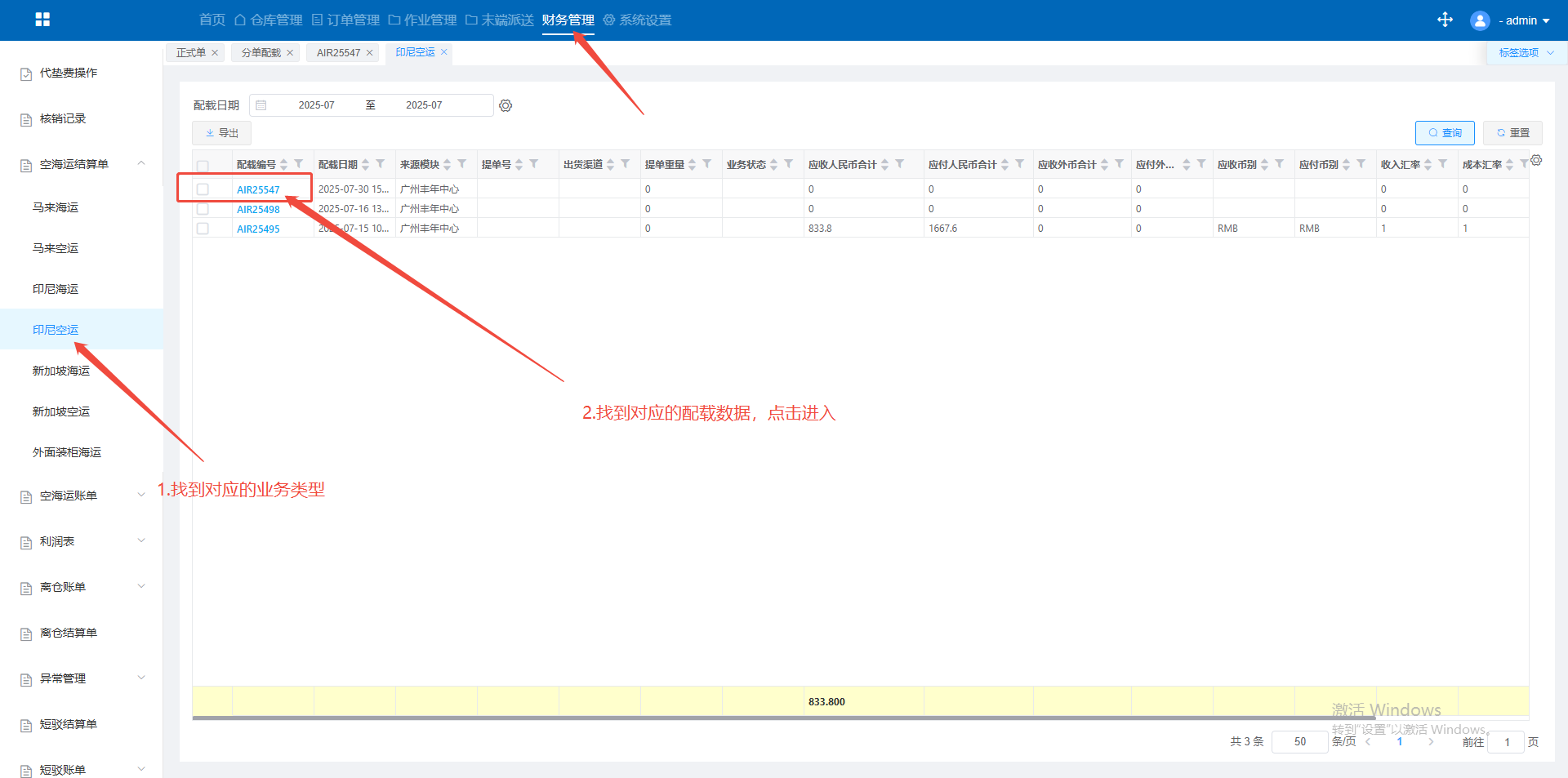Viewport: 1568px width, 778px height.
Task: Click the filter funnel icon on 来源模块 column
Action: [462, 164]
